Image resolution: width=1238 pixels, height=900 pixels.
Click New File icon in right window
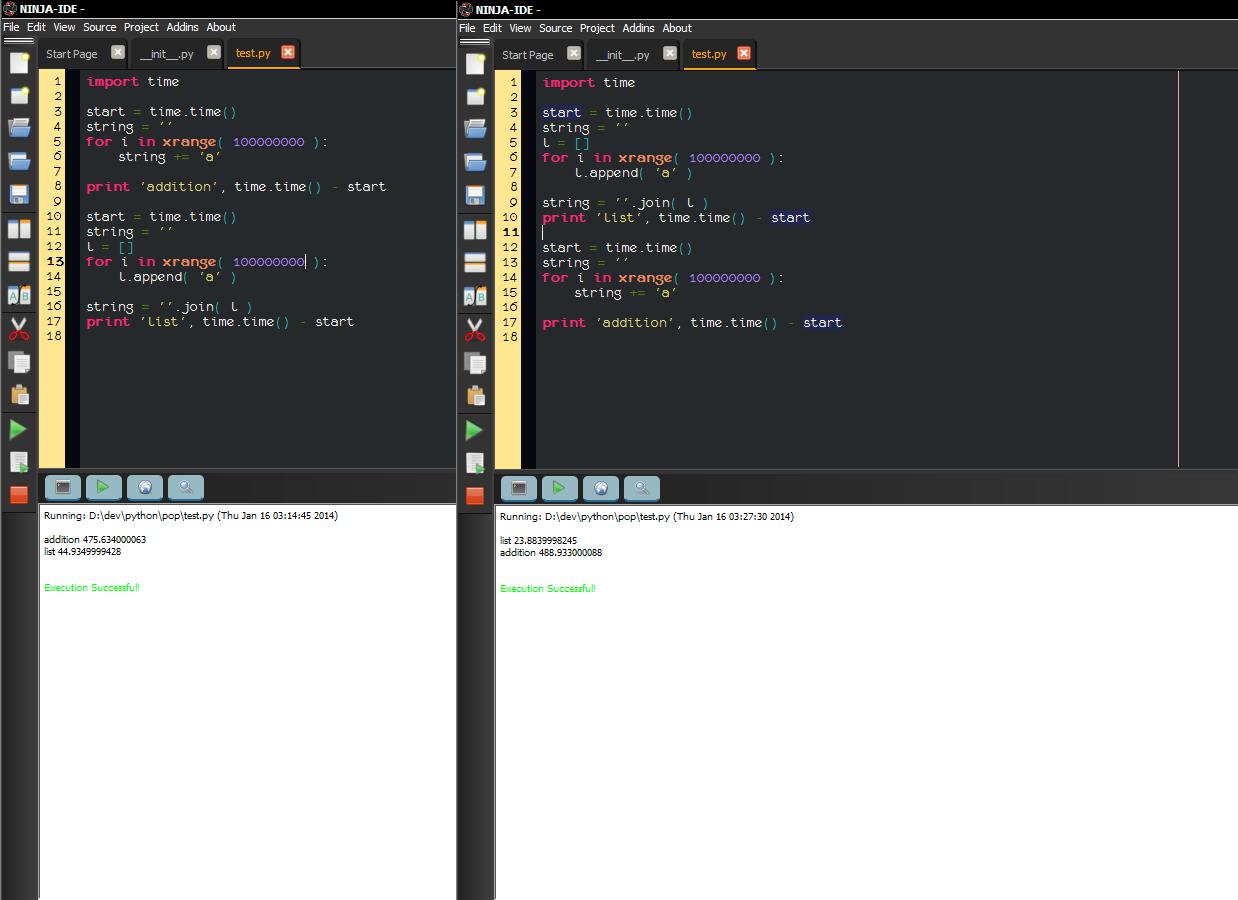point(476,63)
